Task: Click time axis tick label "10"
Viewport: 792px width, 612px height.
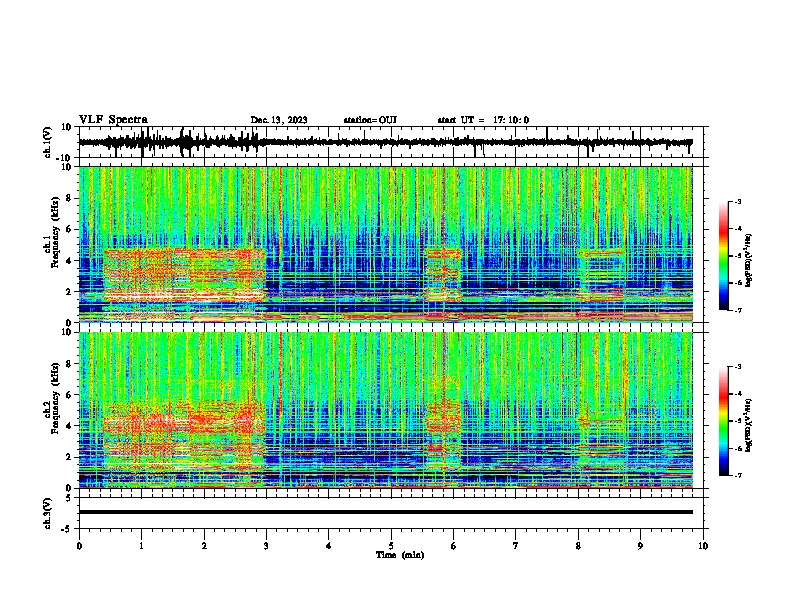Action: tap(703, 546)
